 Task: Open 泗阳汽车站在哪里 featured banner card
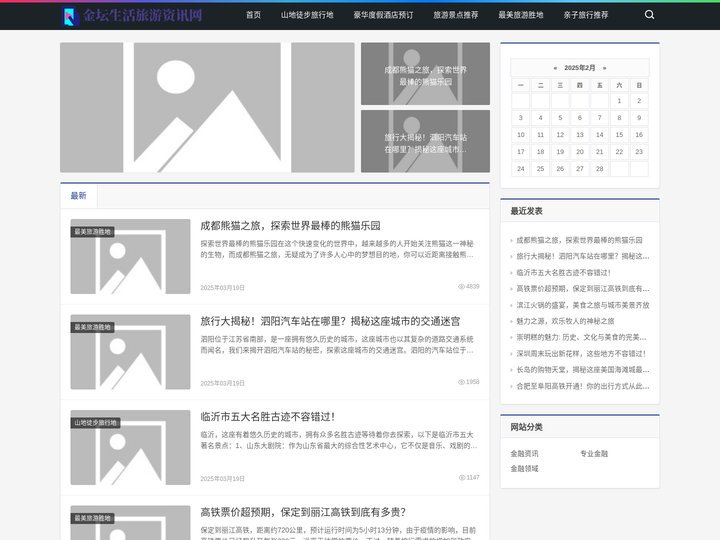tap(425, 141)
